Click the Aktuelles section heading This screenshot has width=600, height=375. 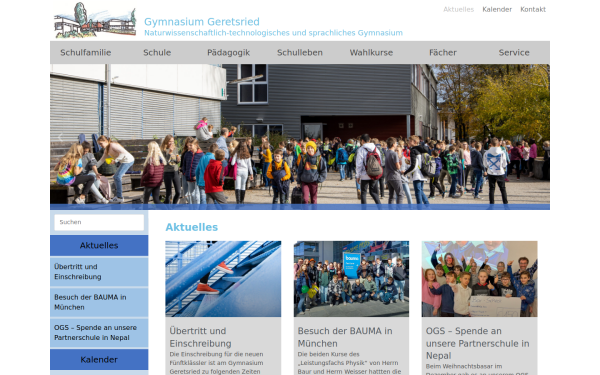(x=192, y=227)
